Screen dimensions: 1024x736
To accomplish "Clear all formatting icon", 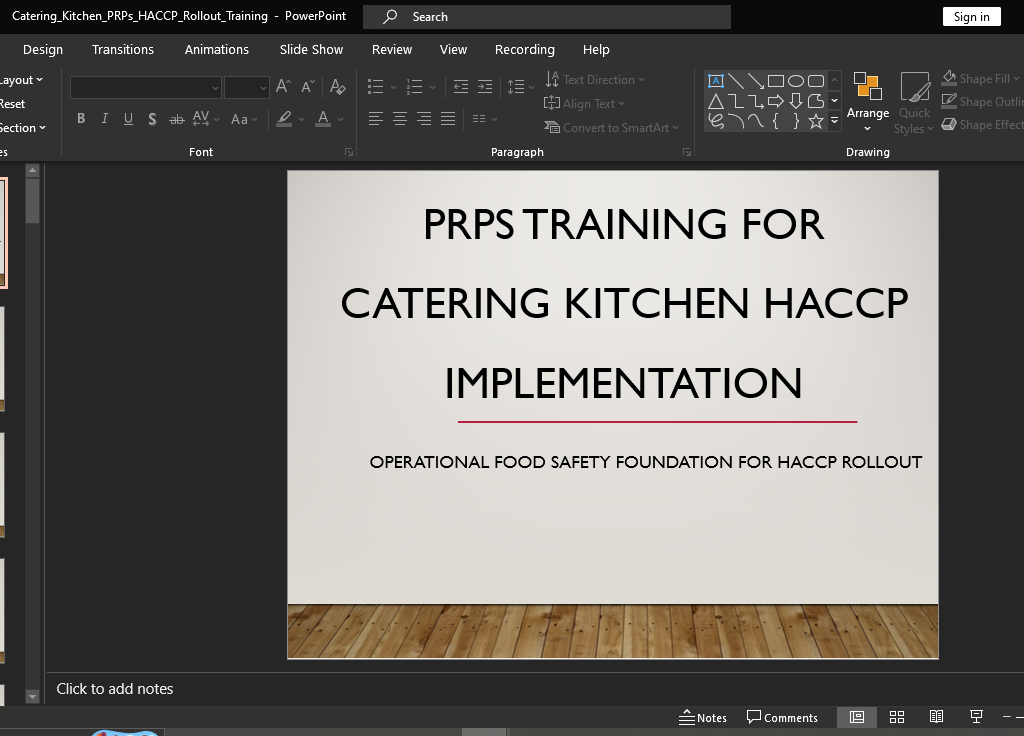I will tap(338, 86).
